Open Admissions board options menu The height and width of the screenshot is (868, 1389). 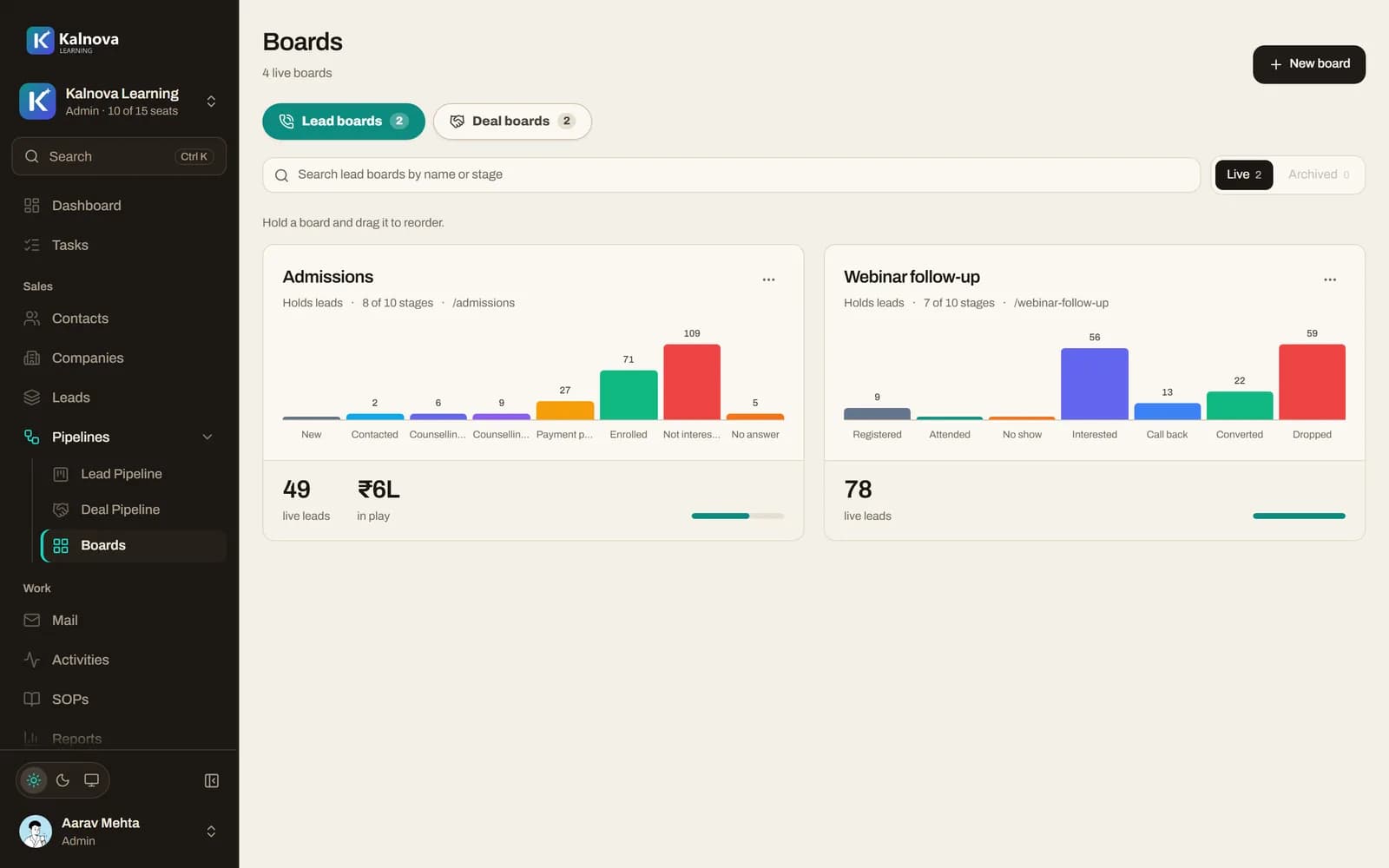click(x=768, y=279)
